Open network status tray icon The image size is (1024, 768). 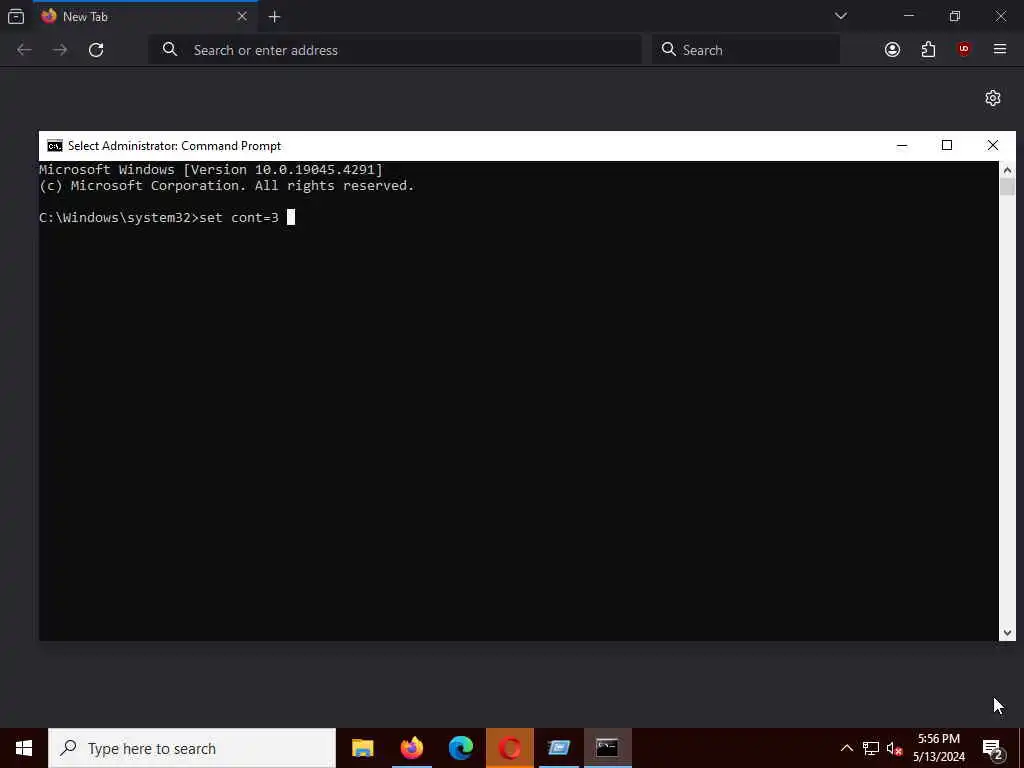tap(871, 748)
